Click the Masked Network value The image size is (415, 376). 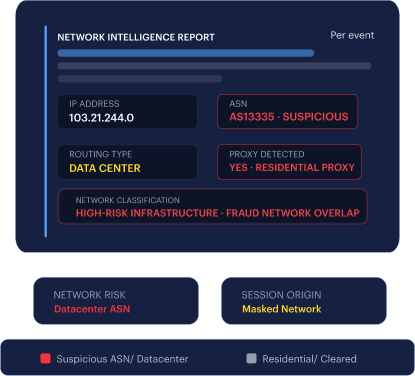(282, 309)
